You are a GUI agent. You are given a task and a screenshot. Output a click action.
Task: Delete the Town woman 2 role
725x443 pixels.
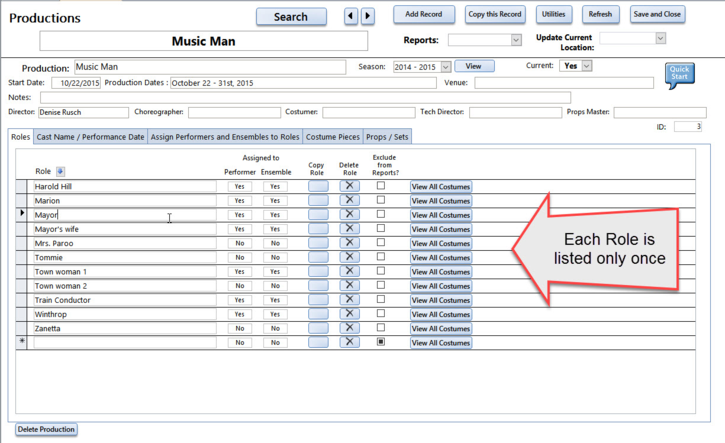(350, 285)
